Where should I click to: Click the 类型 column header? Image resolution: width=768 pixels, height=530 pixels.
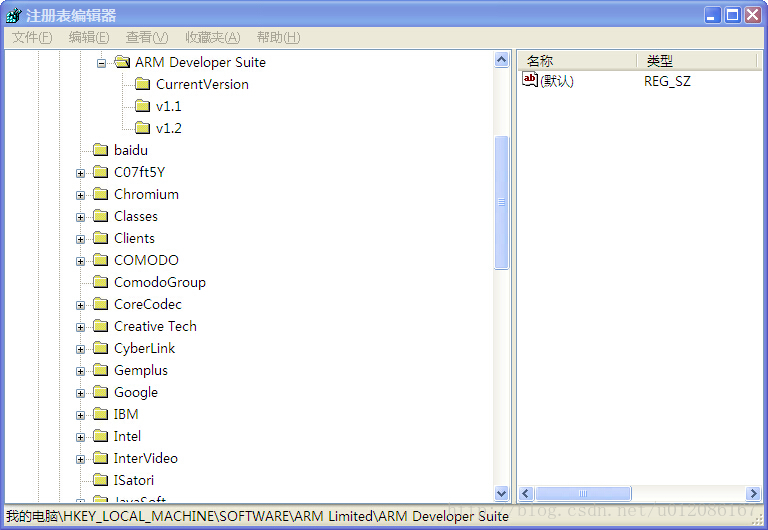pyautogui.click(x=697, y=61)
